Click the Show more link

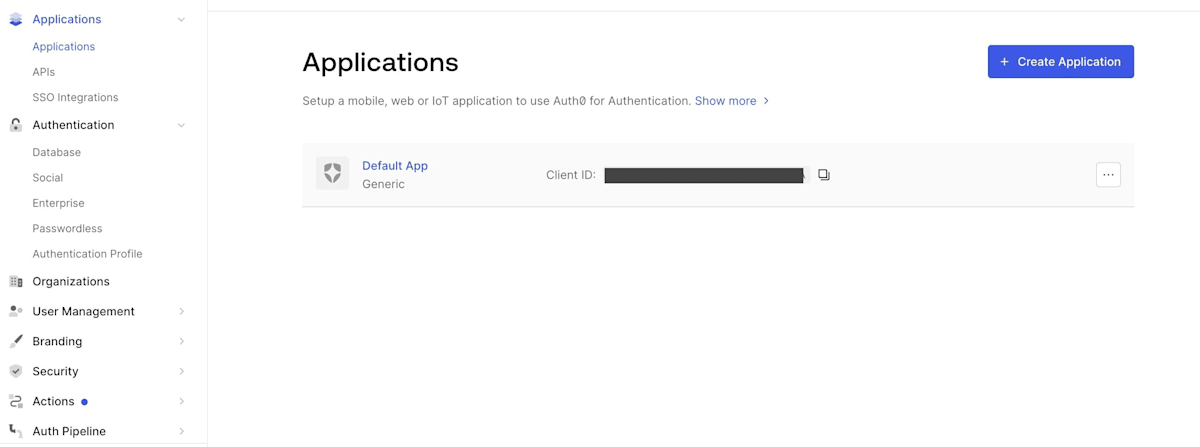pyautogui.click(x=726, y=101)
